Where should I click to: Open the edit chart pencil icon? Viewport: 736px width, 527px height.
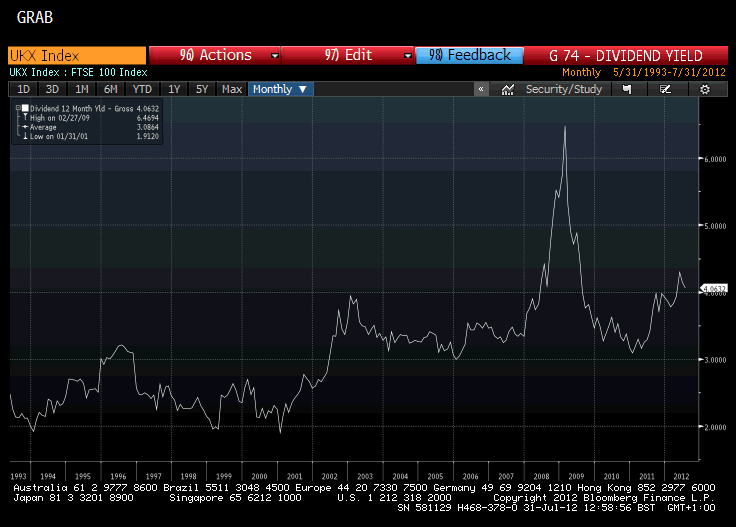pyautogui.click(x=665, y=89)
